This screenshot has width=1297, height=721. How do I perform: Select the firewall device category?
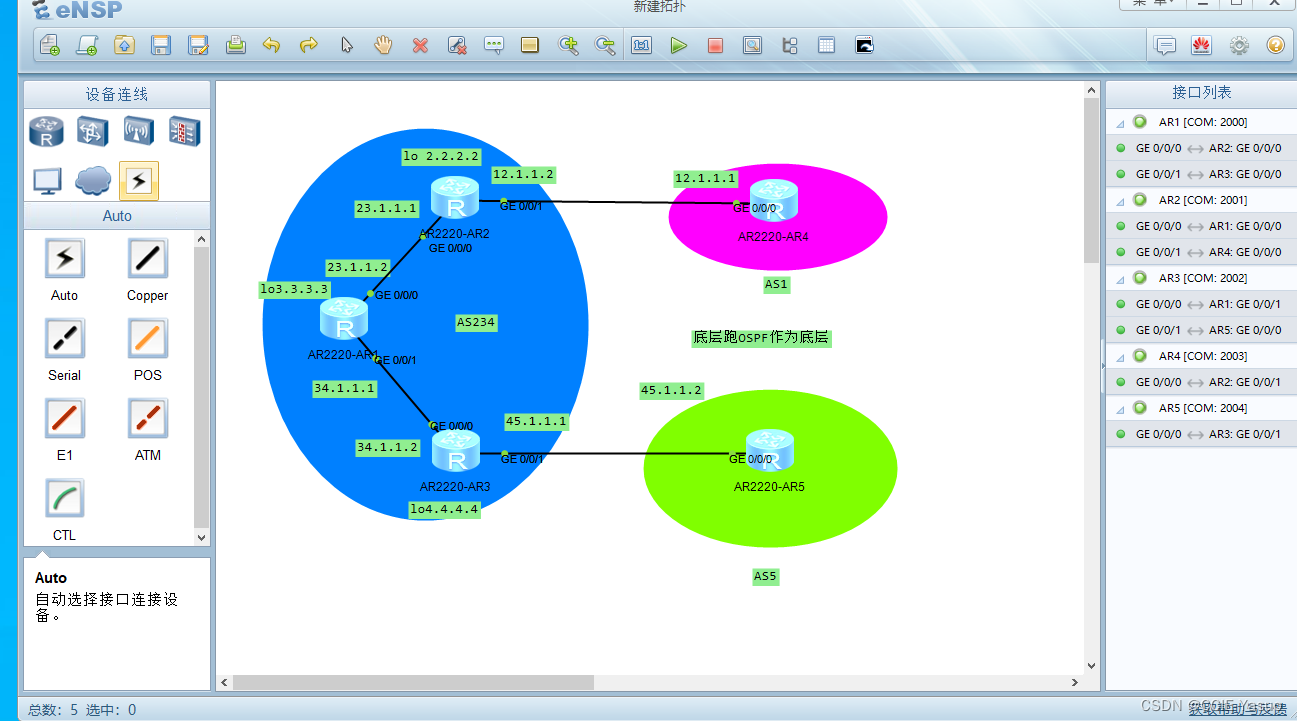coord(184,131)
